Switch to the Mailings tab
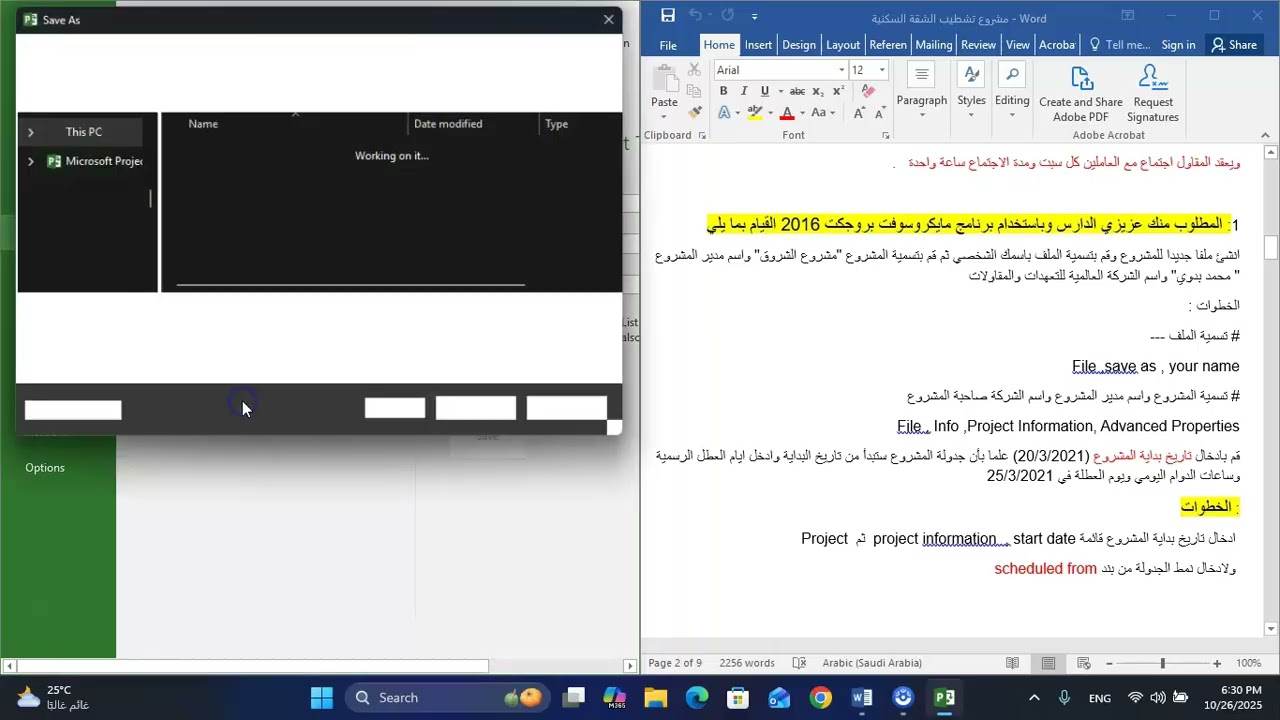Image resolution: width=1280 pixels, height=720 pixels. pos(934,45)
